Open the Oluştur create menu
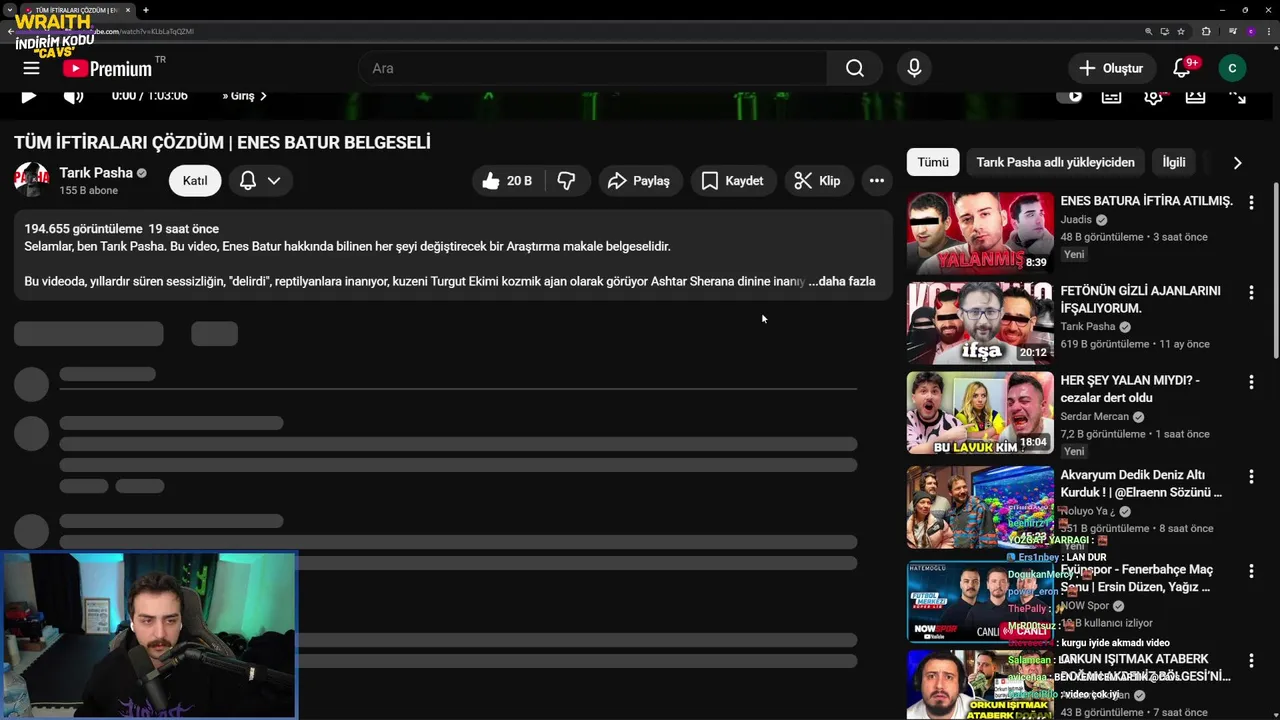1280x720 pixels. [x=1110, y=68]
